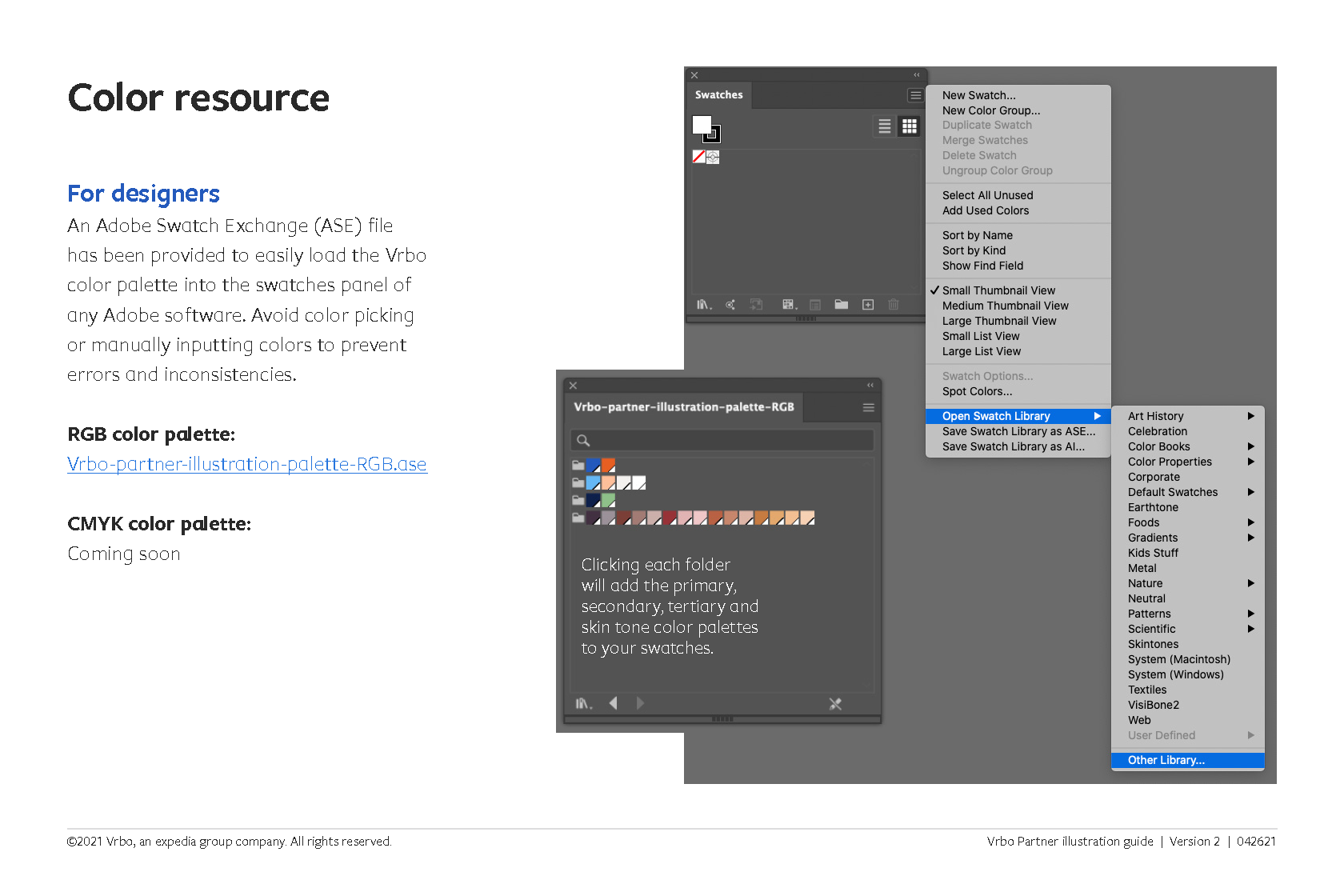Click the New Swatch plus icon
This screenshot has height=896, width=1344.
868,305
